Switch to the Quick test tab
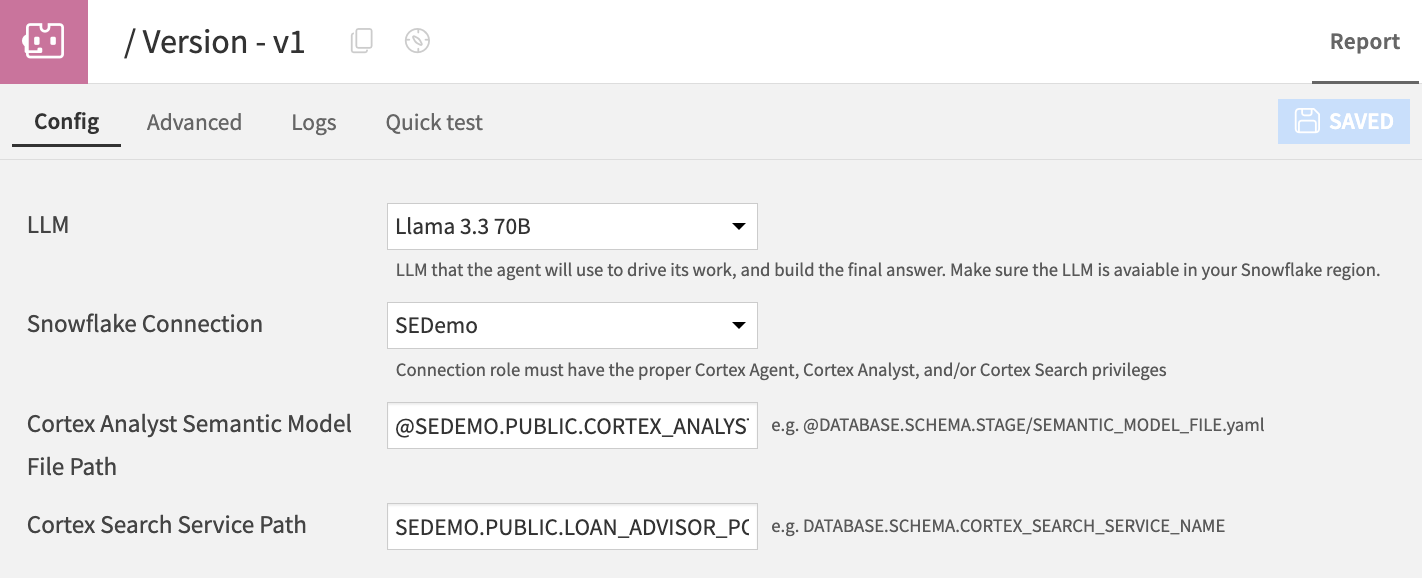Image resolution: width=1422 pixels, height=578 pixels. click(434, 121)
